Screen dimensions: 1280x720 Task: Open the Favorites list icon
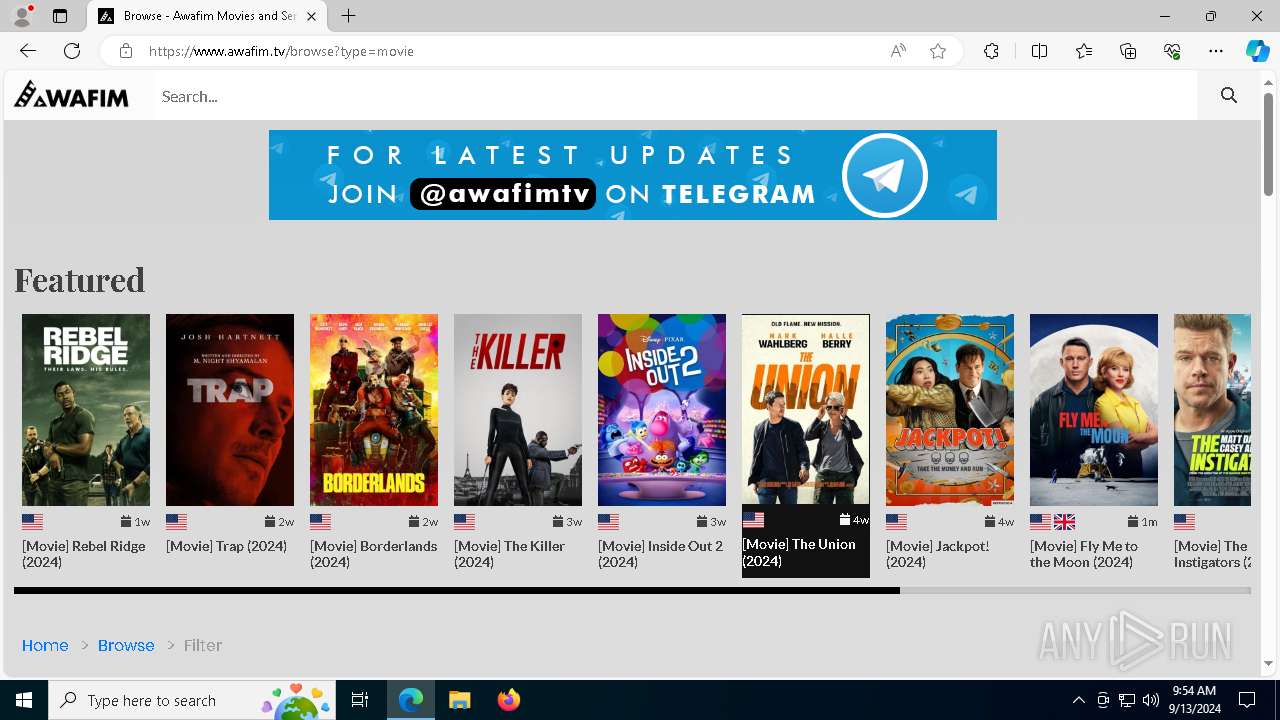click(1084, 51)
